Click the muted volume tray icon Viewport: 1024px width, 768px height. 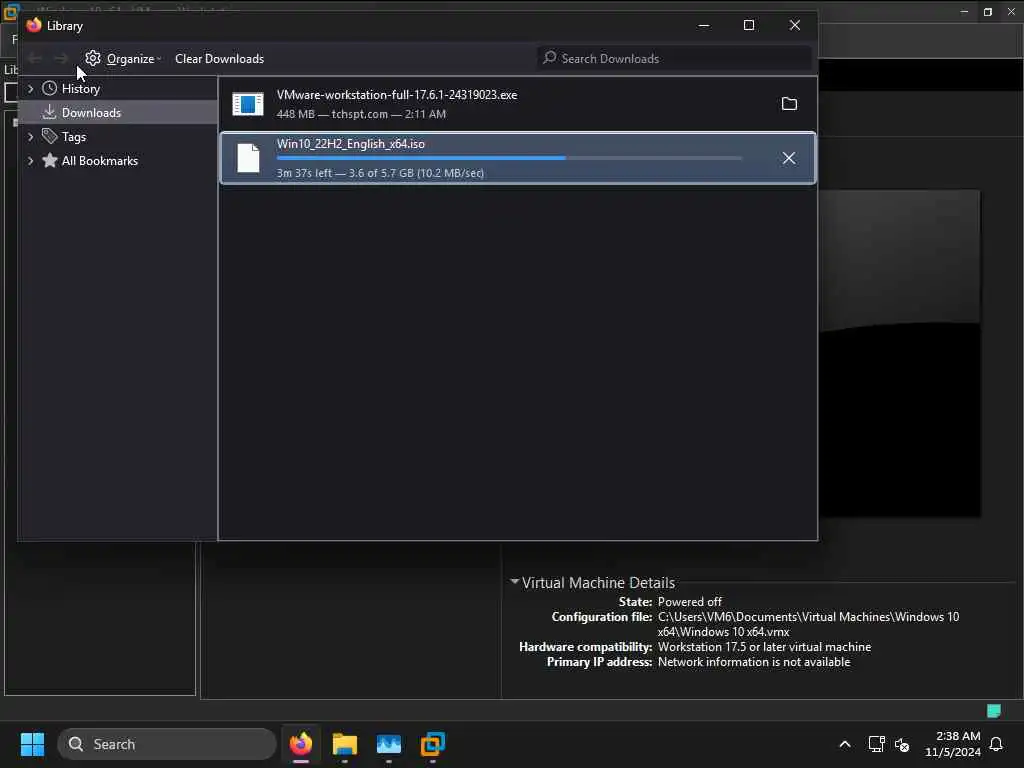[x=902, y=744]
